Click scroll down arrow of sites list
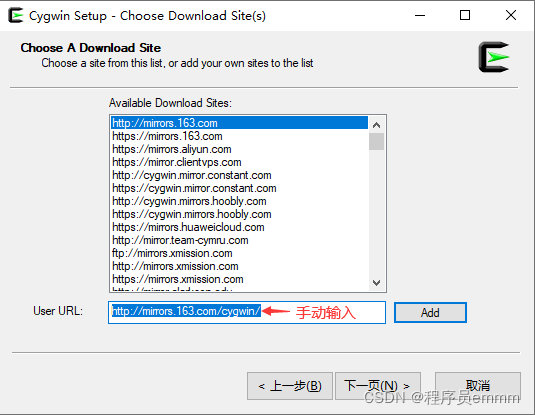This screenshot has height=415, width=535. (377, 283)
